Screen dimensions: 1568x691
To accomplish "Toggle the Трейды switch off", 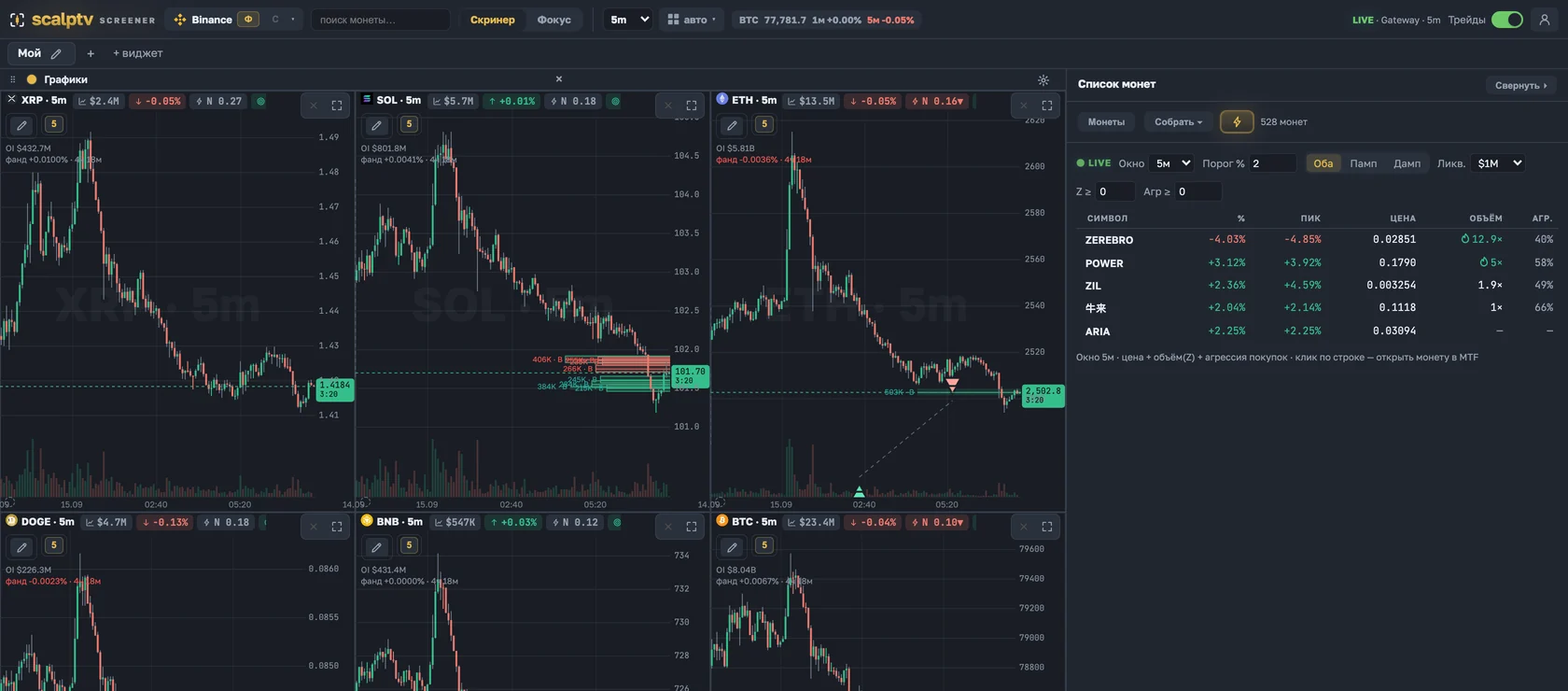I will [1506, 20].
